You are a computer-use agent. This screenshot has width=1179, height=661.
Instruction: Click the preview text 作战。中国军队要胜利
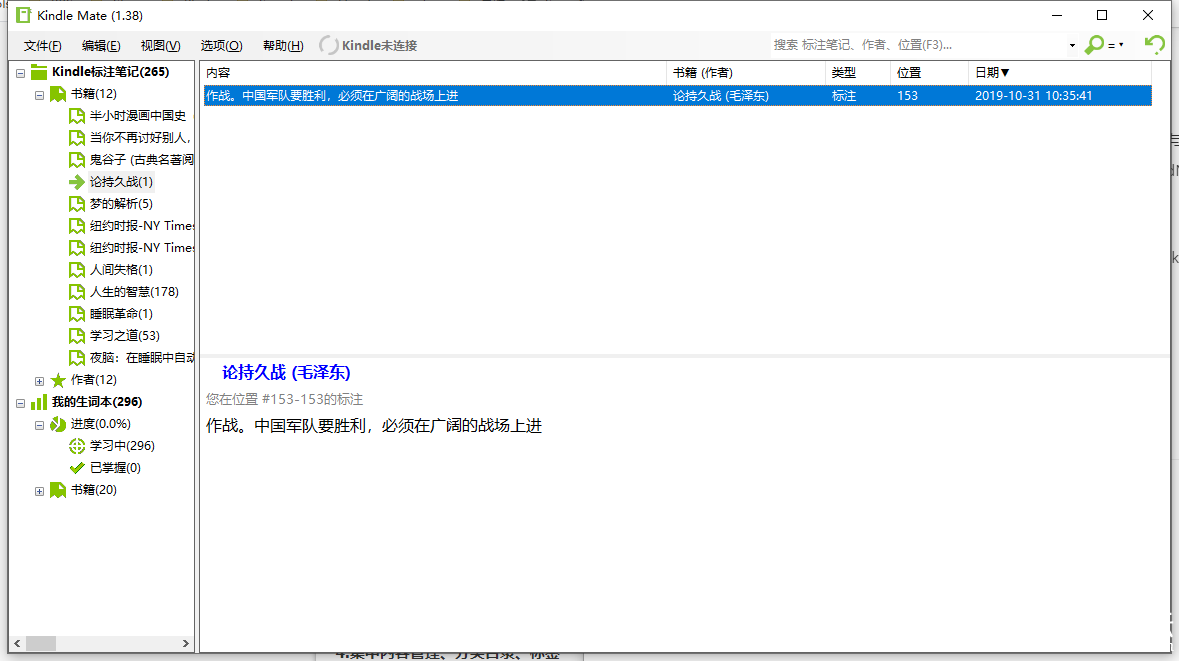coord(374,426)
